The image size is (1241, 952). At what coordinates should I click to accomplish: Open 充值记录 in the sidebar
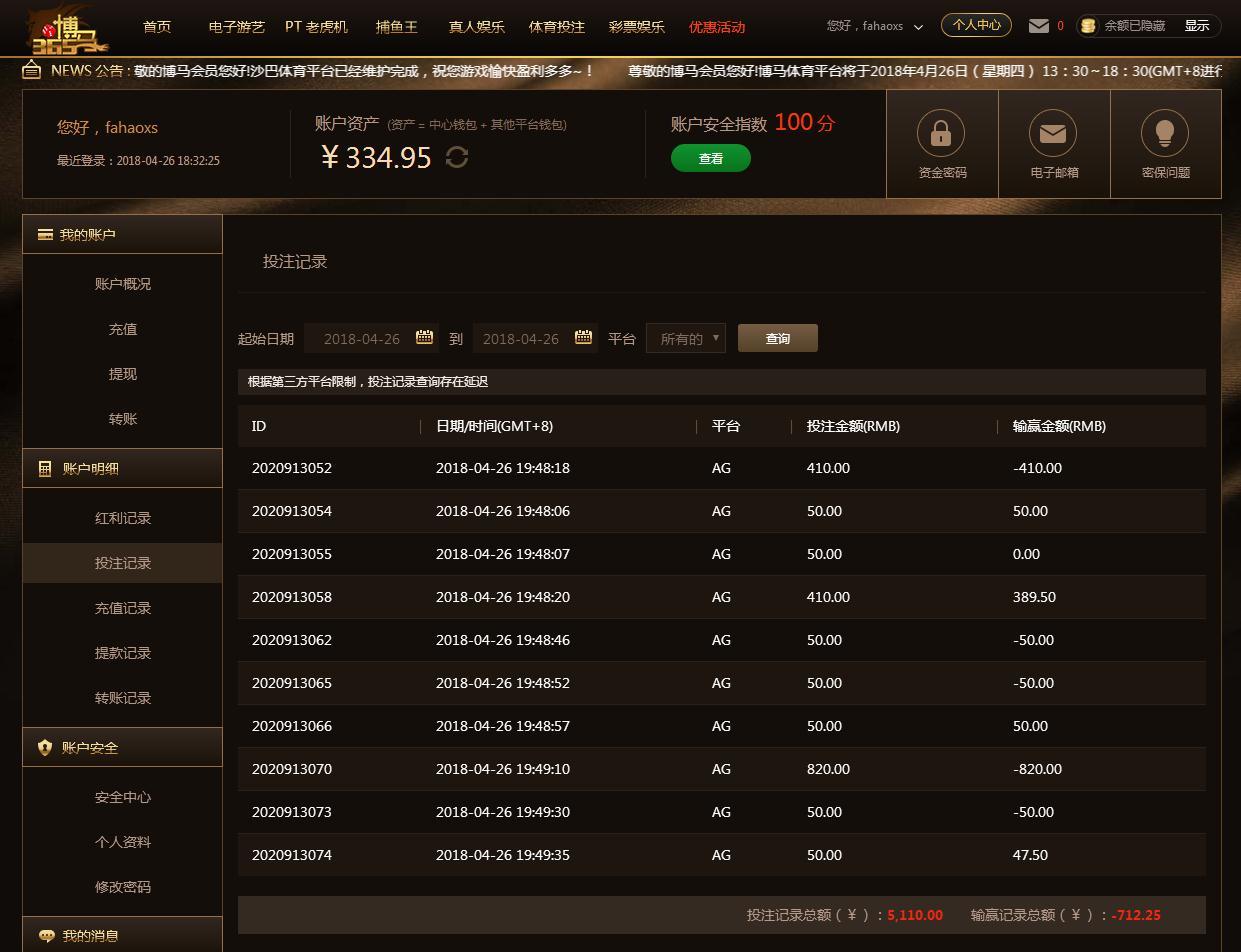point(123,608)
